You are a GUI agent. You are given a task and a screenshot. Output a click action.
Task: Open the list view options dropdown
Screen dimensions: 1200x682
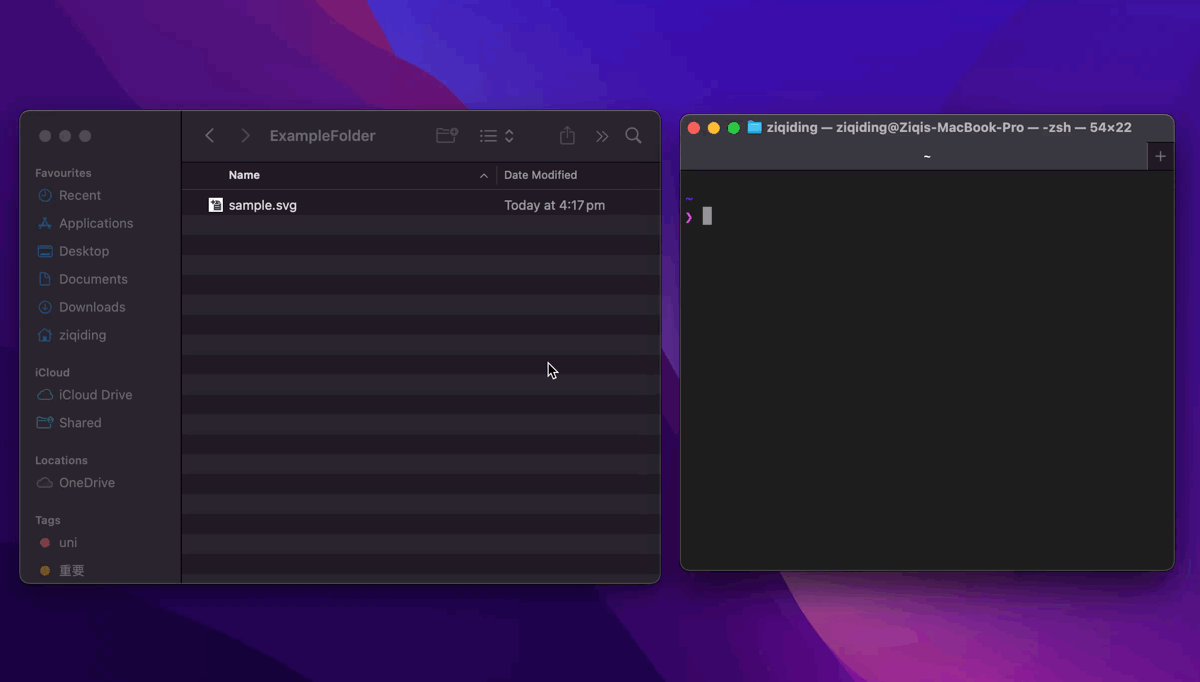coord(496,136)
